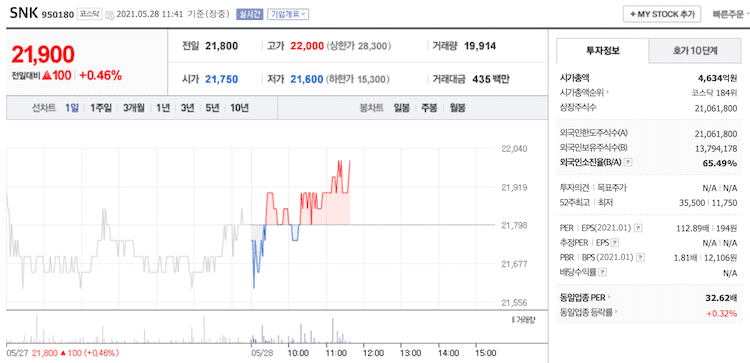Click the 고가 value 22,000
This screenshot has height=363, width=750.
307,46
